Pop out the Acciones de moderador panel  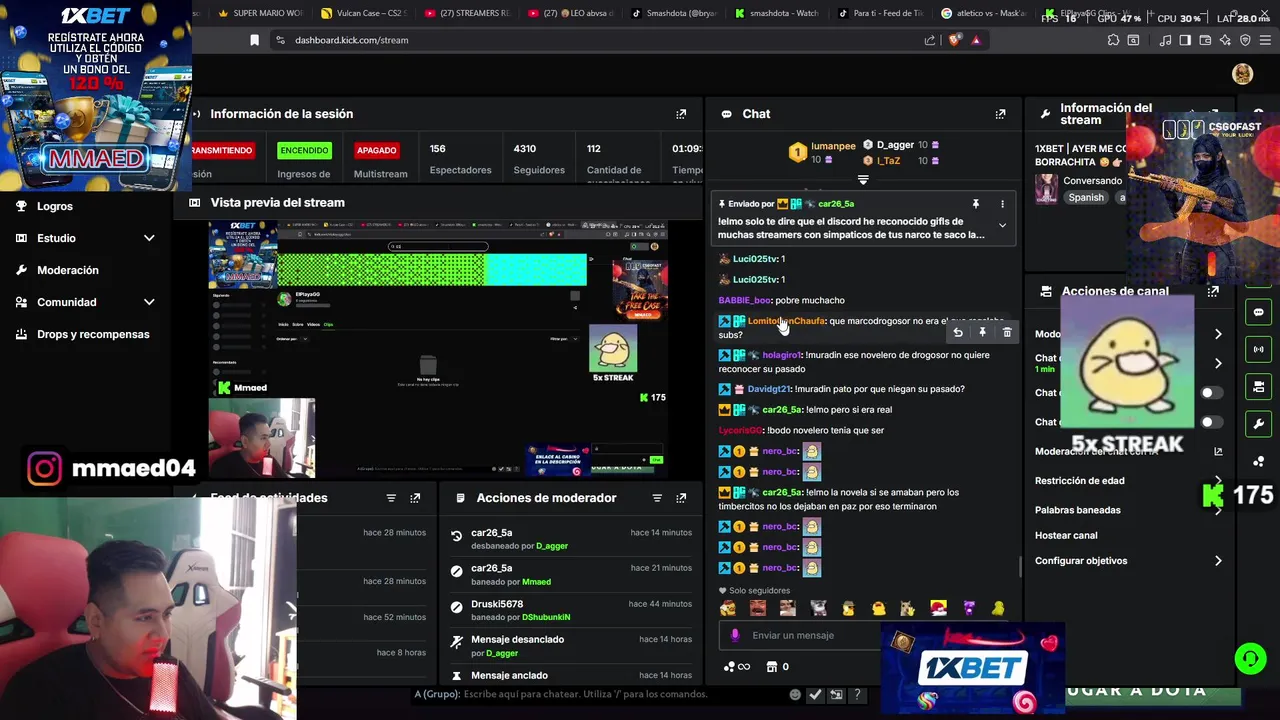(681, 498)
